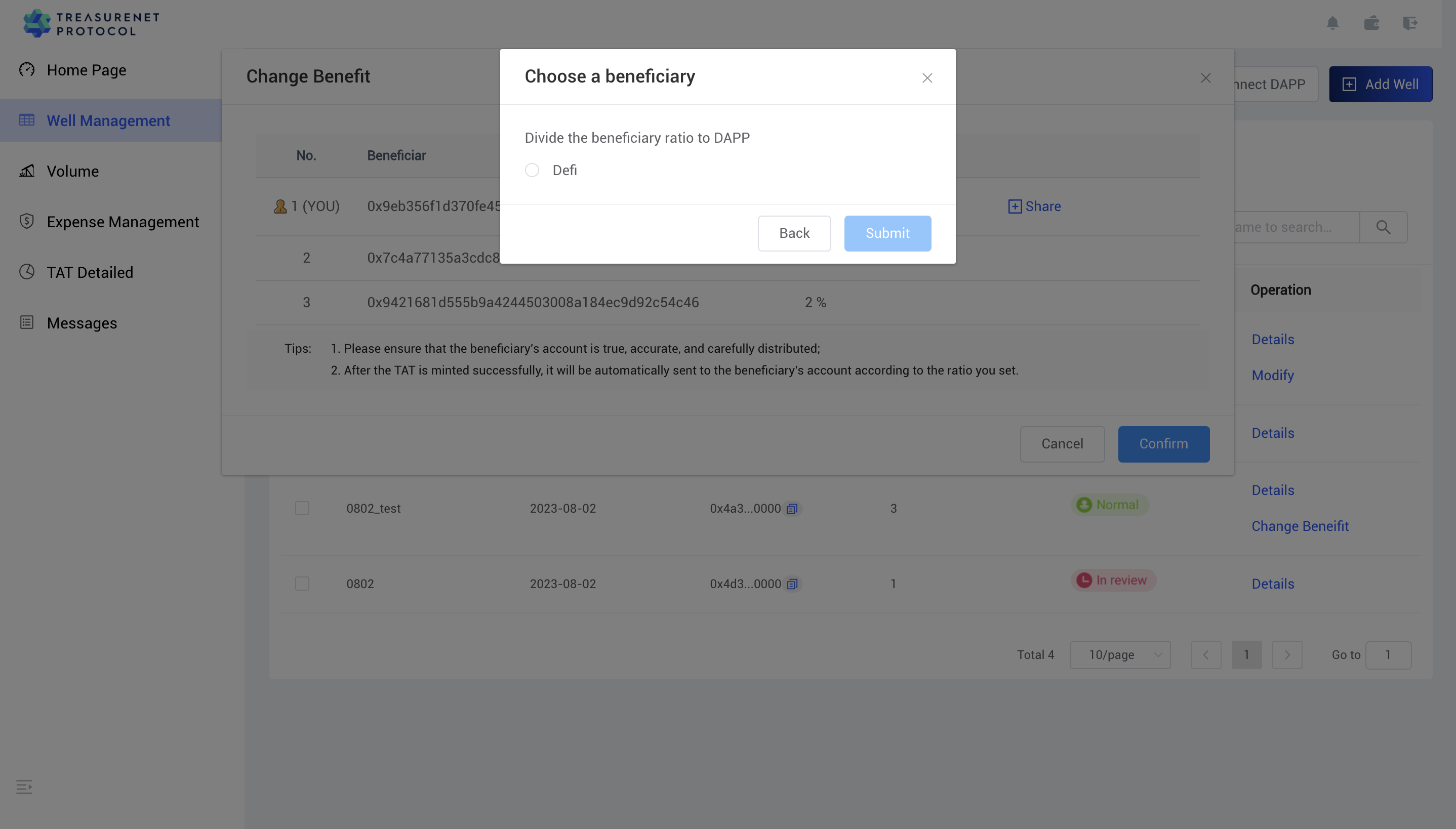The height and width of the screenshot is (829, 1456).
Task: Click the Operation column header
Action: pyautogui.click(x=1280, y=290)
